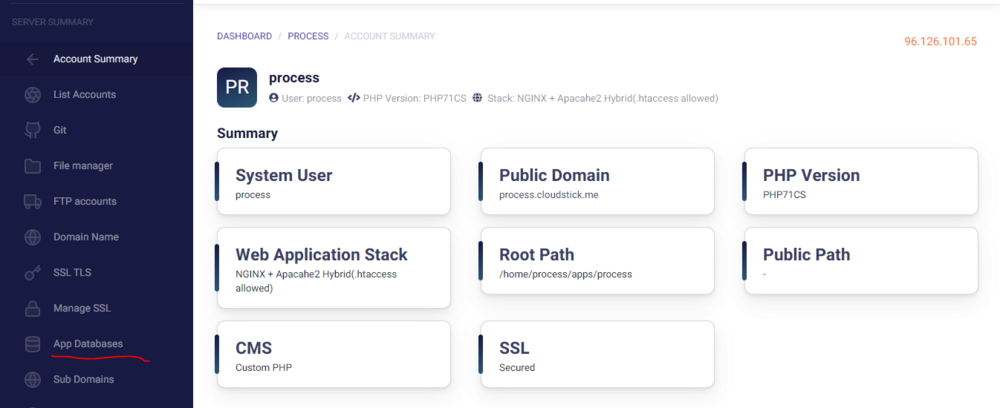Click the File manager folder icon
The width and height of the screenshot is (1000, 408).
pos(33,166)
